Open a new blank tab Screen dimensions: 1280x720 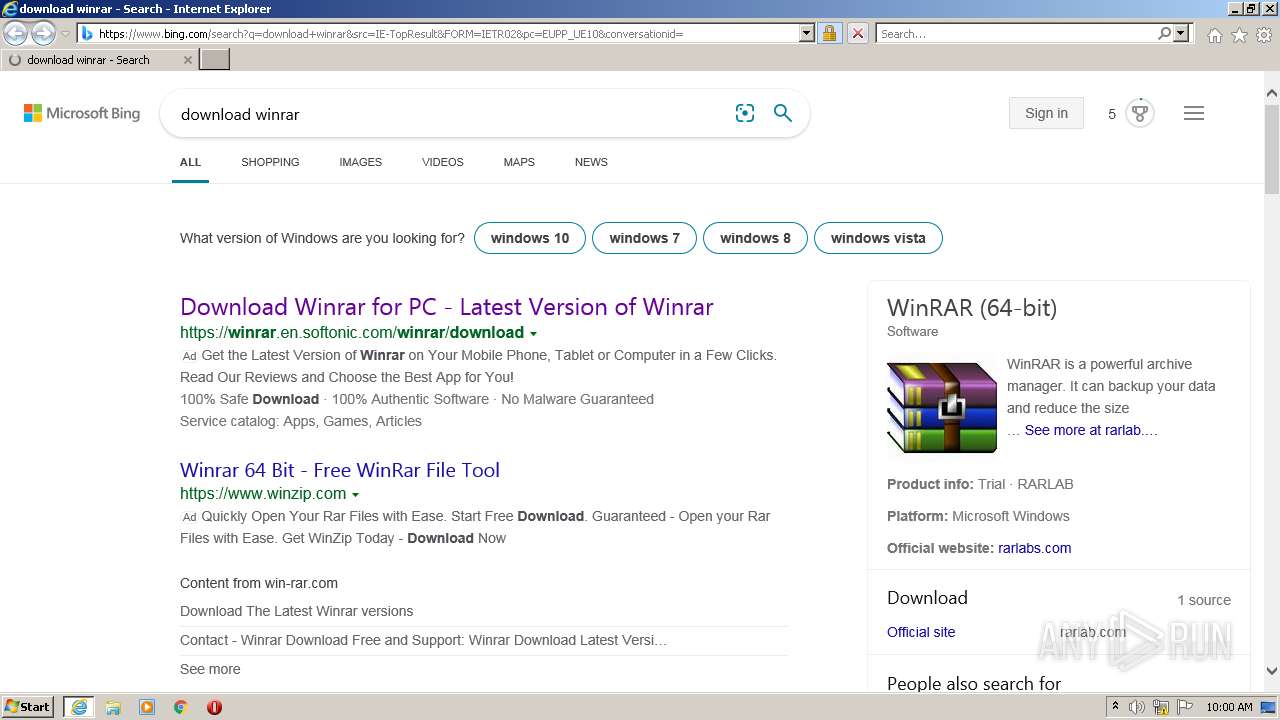pos(215,60)
